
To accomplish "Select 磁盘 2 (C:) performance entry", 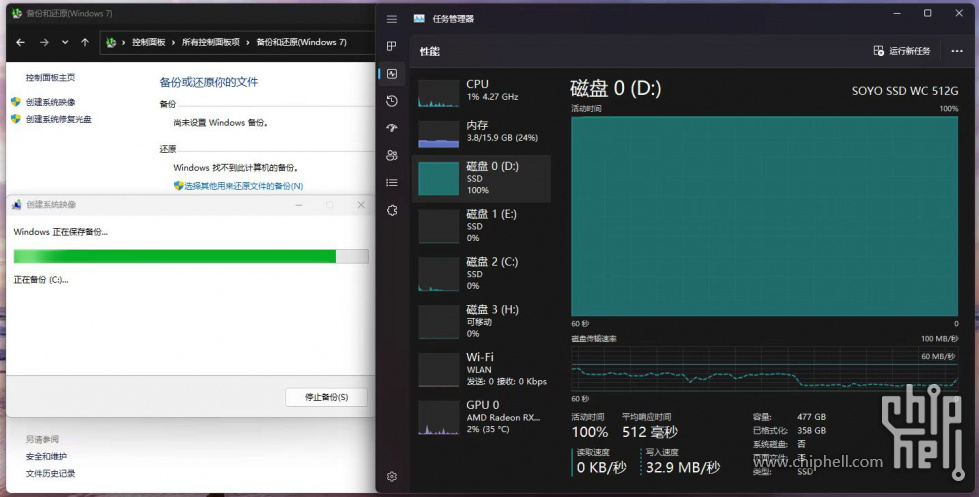I will pyautogui.click(x=481, y=274).
